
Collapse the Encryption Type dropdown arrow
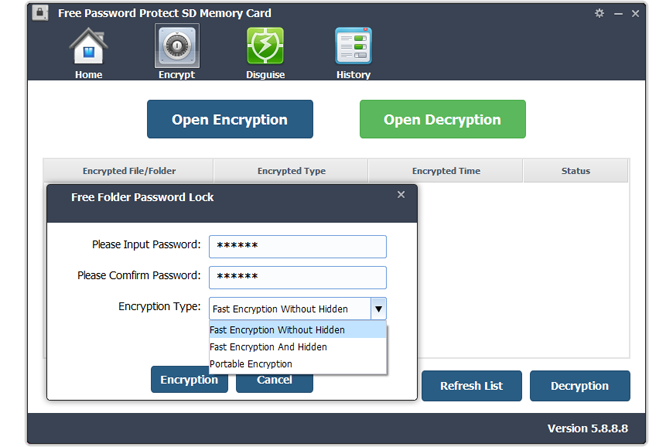pos(379,309)
